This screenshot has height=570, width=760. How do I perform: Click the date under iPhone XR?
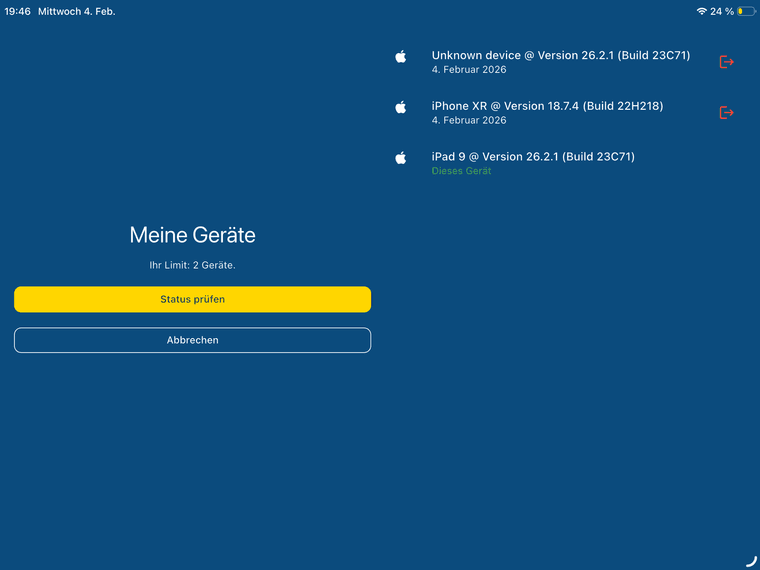469,120
